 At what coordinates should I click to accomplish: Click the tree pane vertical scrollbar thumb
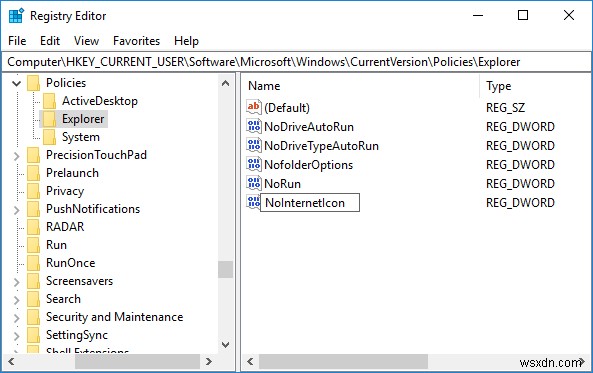coord(225,269)
